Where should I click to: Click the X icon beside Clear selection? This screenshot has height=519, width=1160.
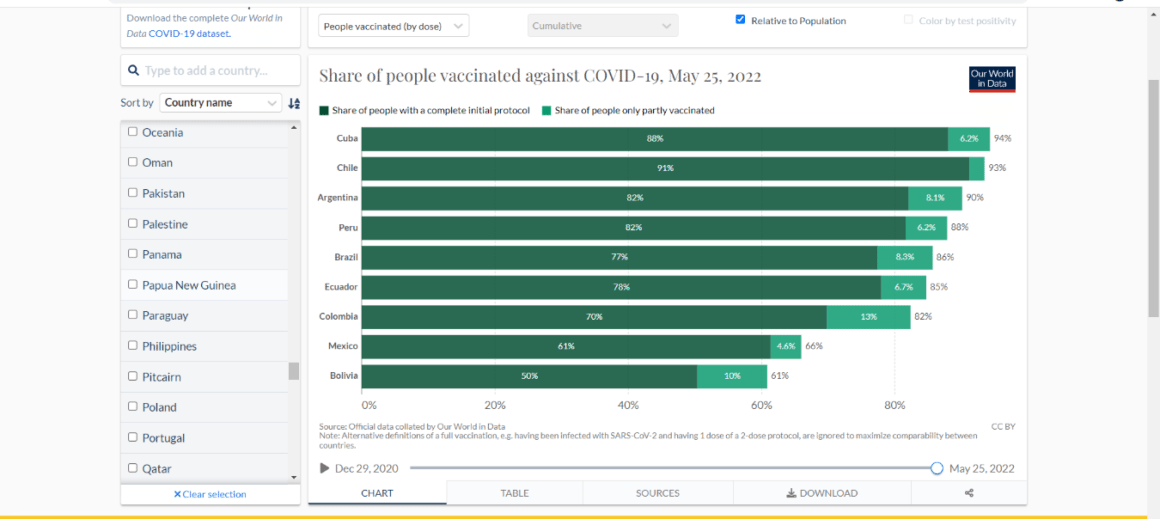click(177, 494)
